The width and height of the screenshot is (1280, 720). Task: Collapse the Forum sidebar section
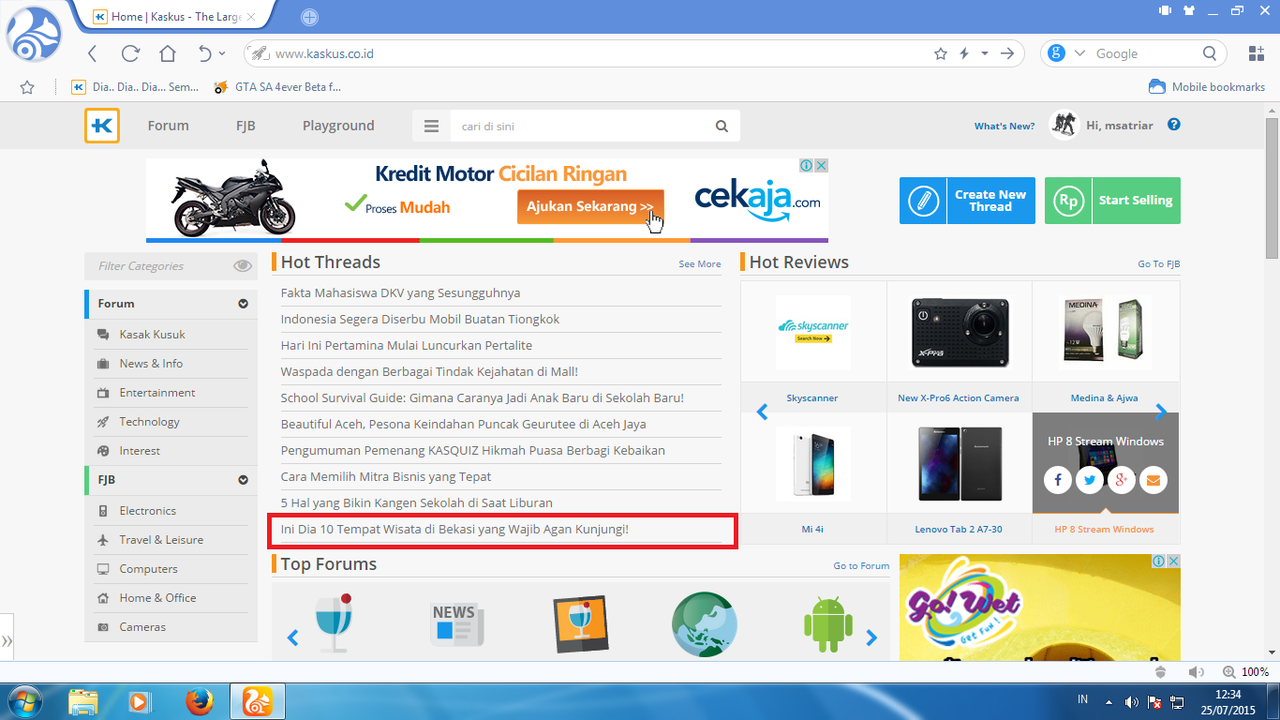pyautogui.click(x=243, y=304)
